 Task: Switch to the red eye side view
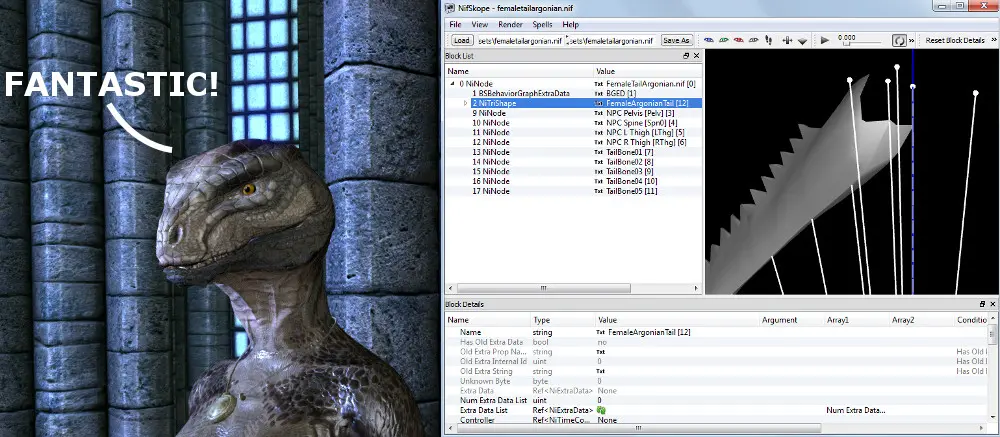coord(739,40)
